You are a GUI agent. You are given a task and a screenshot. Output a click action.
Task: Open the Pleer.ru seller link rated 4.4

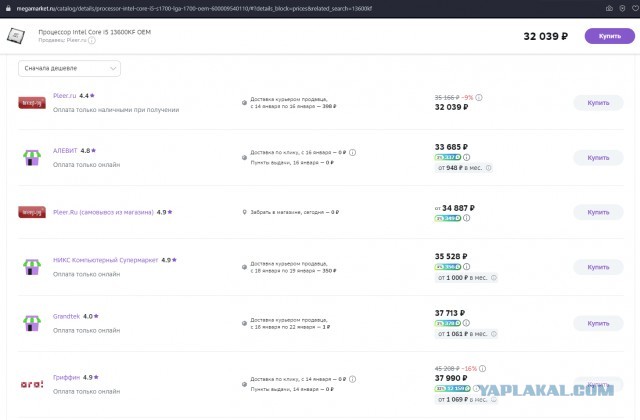[64, 96]
